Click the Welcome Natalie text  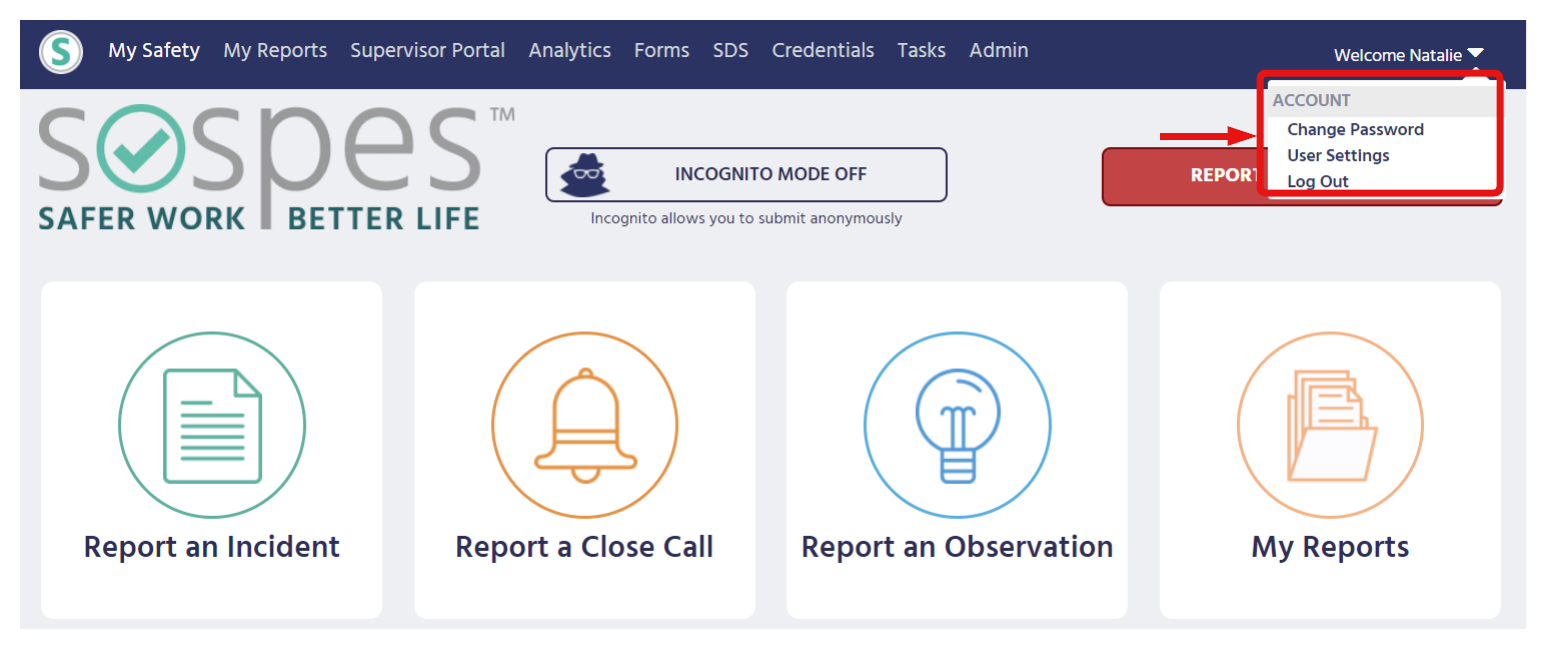[1398, 55]
